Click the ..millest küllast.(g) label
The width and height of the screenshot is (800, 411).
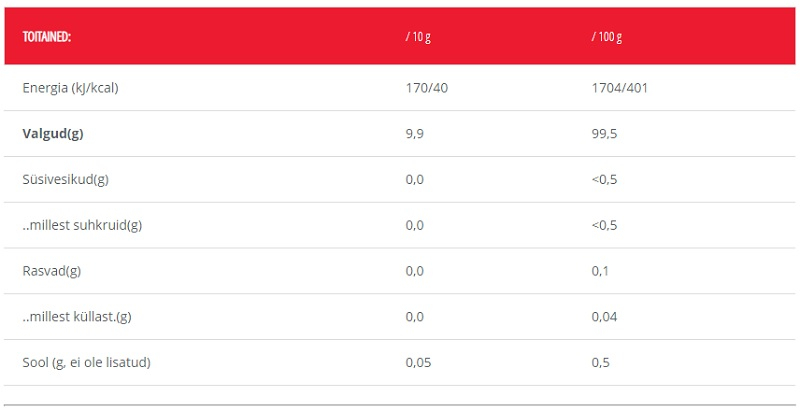pyautogui.click(x=77, y=317)
